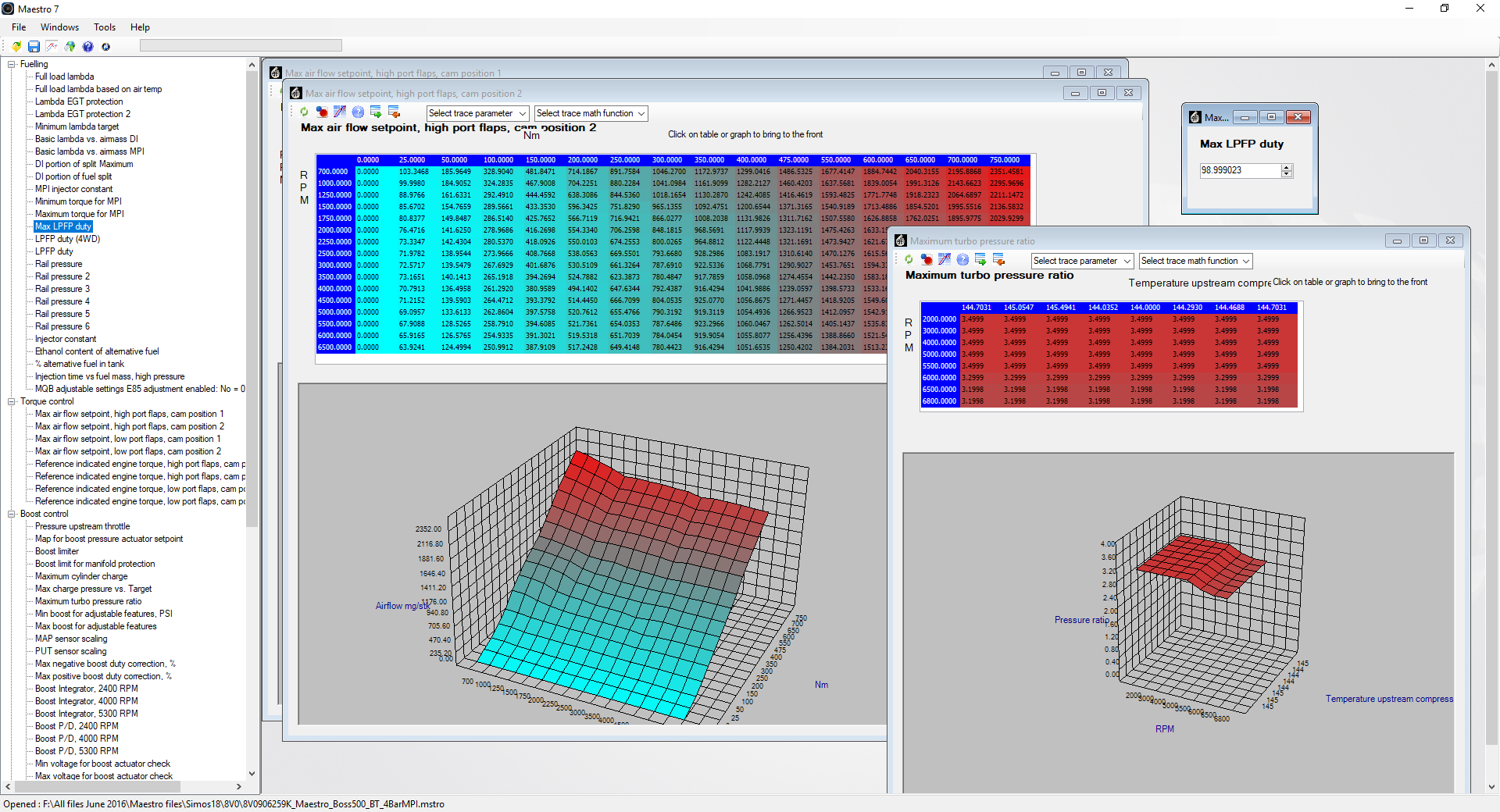Click the dark round about icon in main toolbar
1500x812 pixels.
[x=105, y=47]
